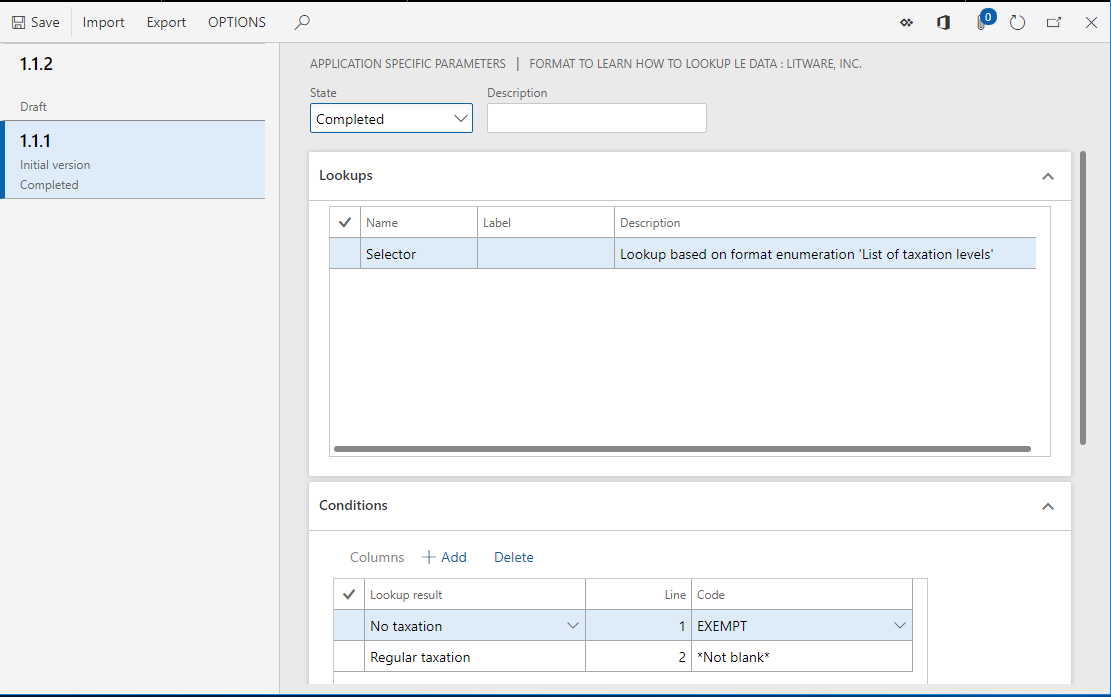This screenshot has height=697, width=1111.
Task: Click the Code column header
Action: tap(802, 594)
